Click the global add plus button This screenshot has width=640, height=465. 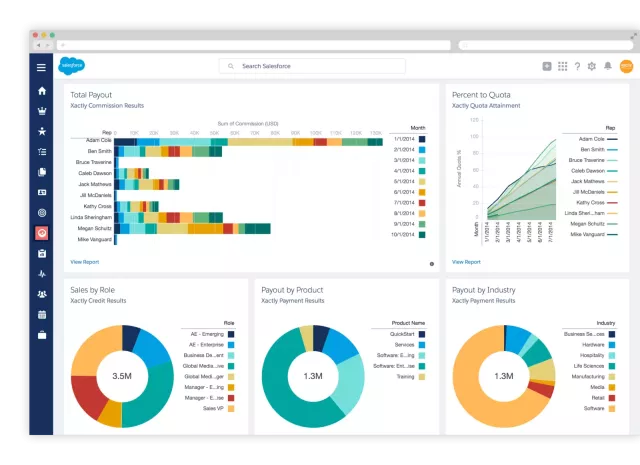pyautogui.click(x=547, y=66)
